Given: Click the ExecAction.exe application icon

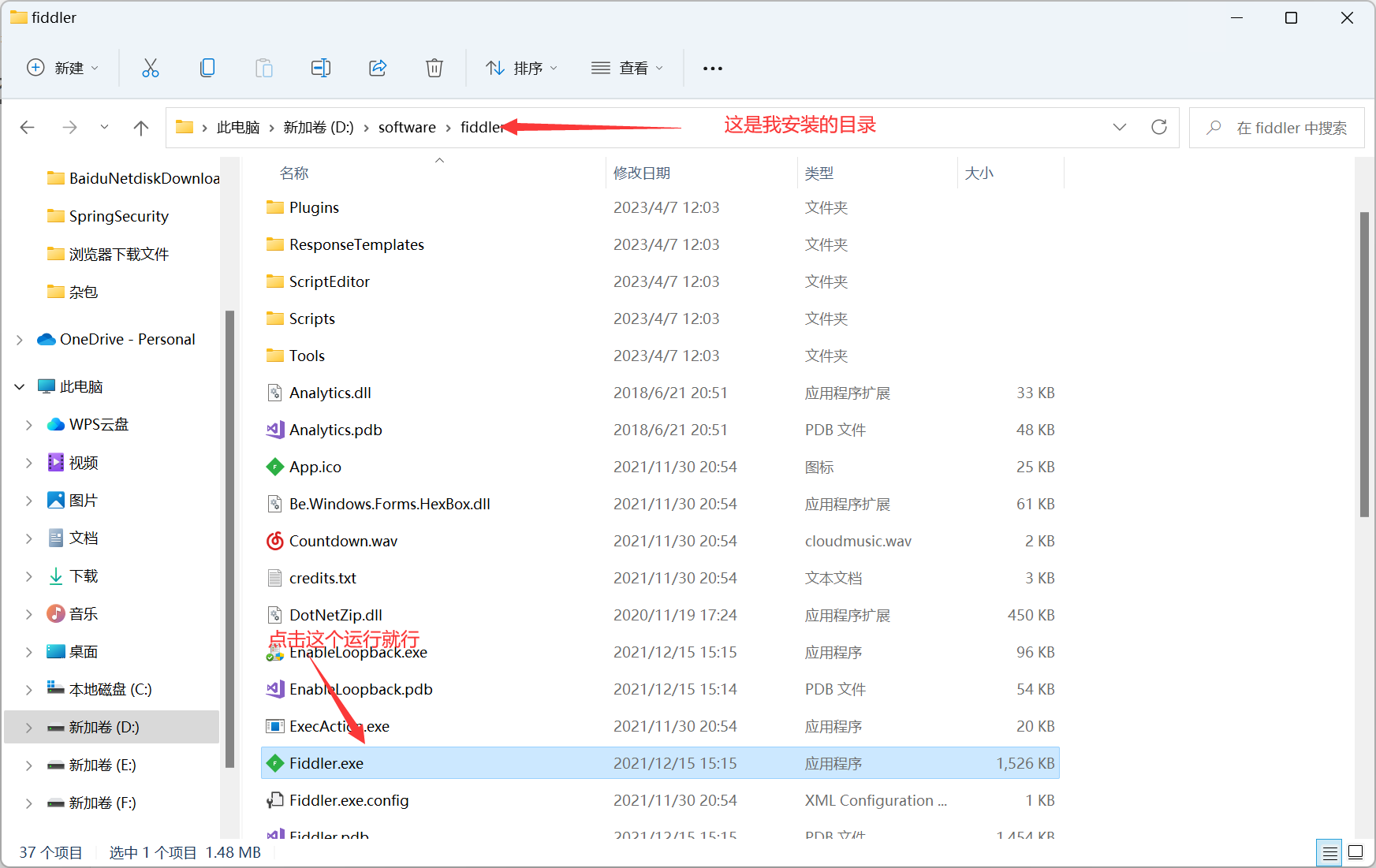Looking at the screenshot, I should click(274, 726).
